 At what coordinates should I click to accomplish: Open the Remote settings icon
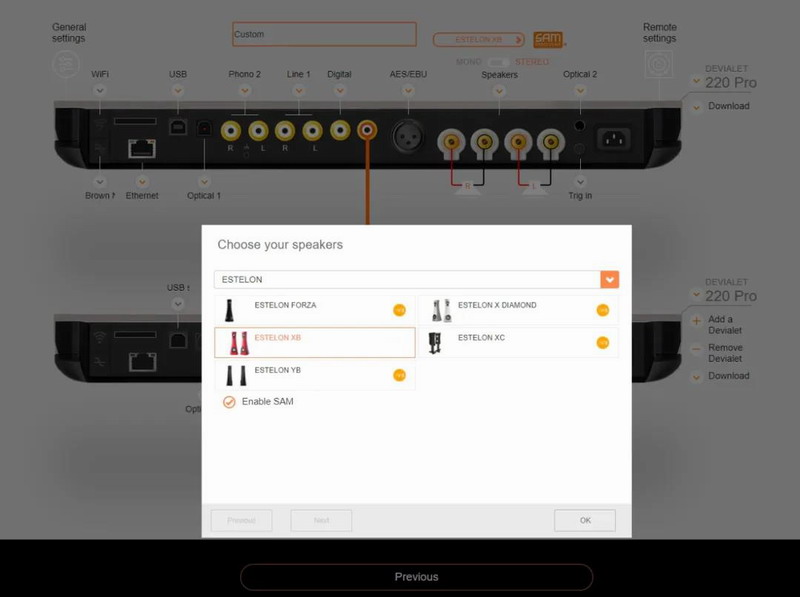pos(659,64)
